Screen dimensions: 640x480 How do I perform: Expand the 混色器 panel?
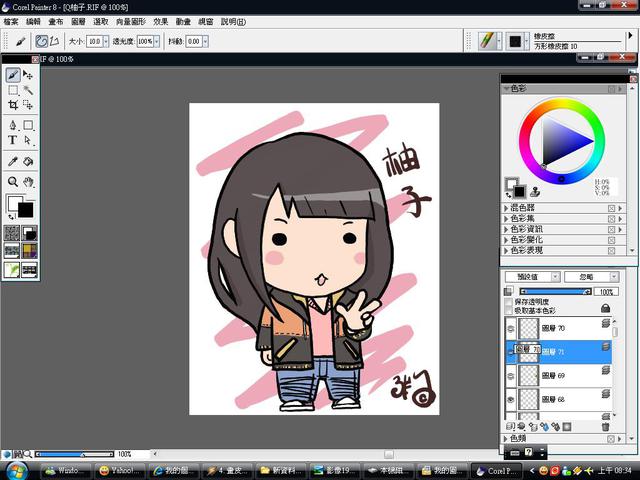tap(505, 208)
